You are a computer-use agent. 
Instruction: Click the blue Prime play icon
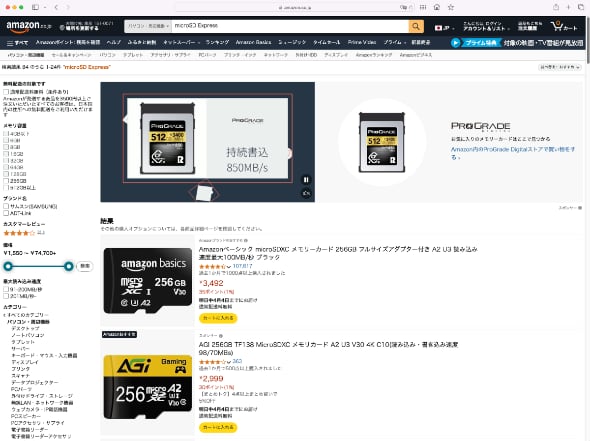click(455, 43)
